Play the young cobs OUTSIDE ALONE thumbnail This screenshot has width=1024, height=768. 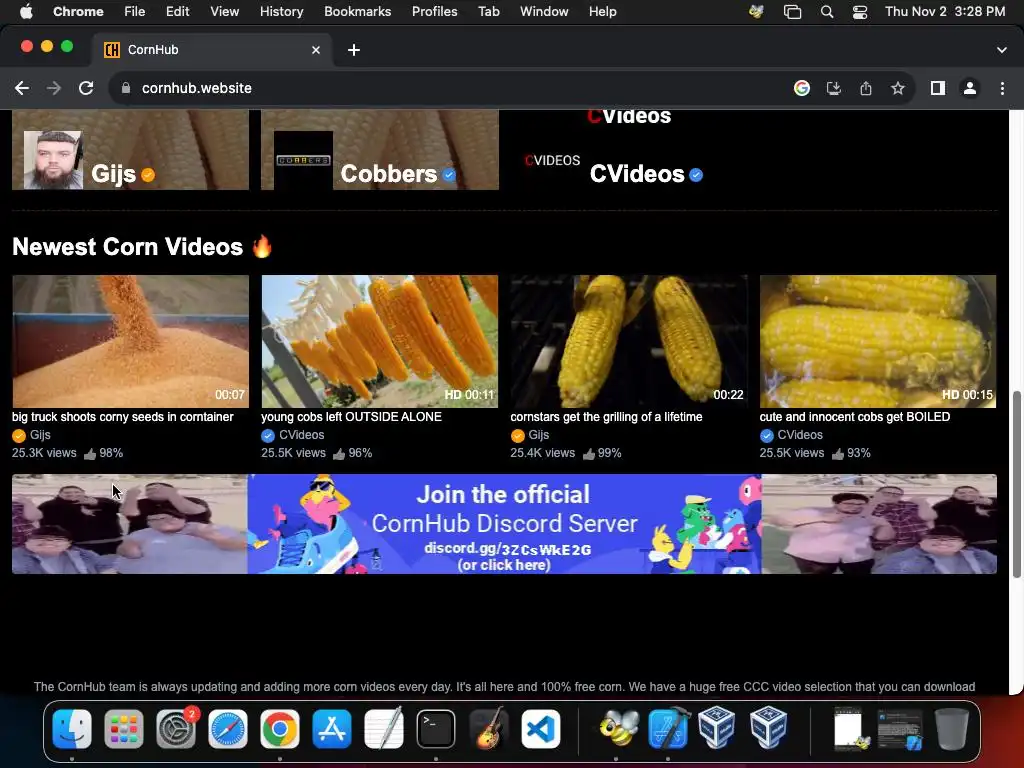click(x=379, y=342)
